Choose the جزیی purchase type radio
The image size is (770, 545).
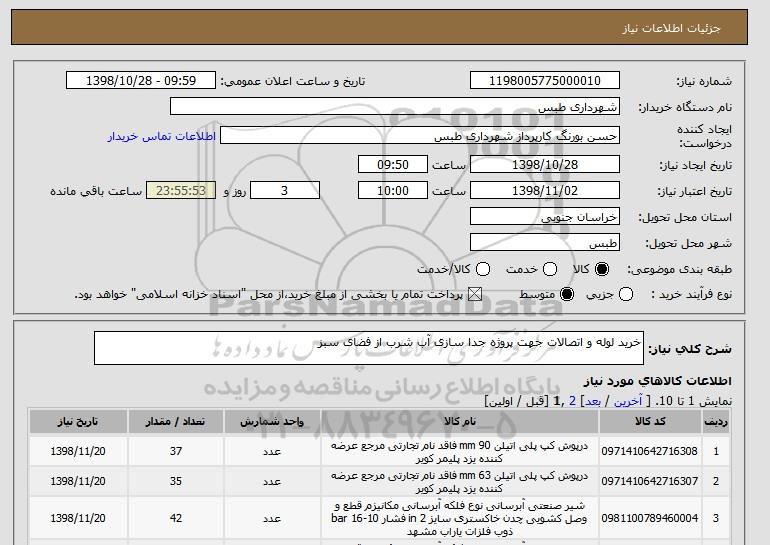(x=626, y=295)
